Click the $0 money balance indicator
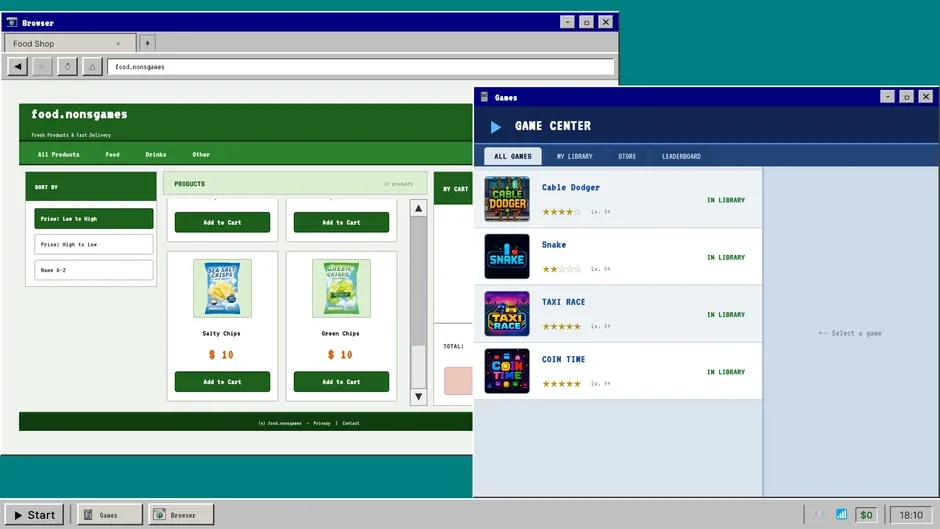Screen dimensions: 940x529 point(867,515)
